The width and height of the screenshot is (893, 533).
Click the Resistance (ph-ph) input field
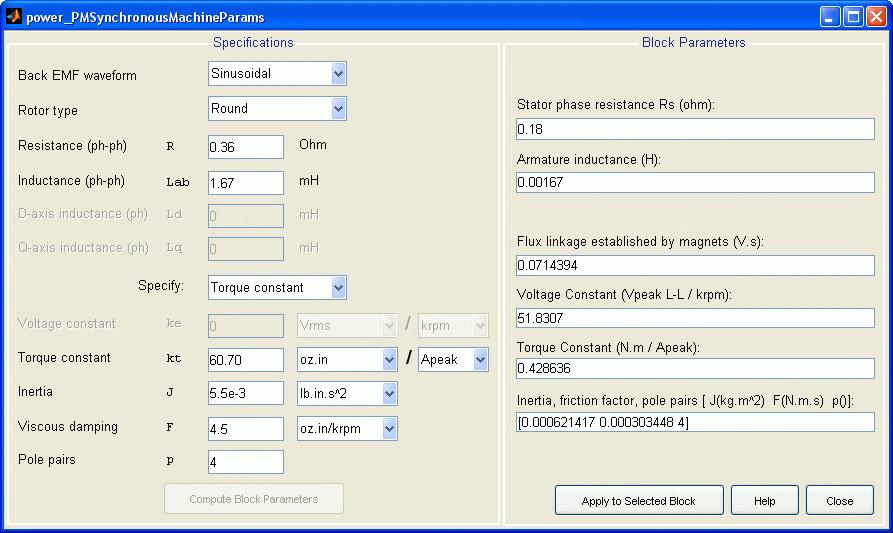point(246,147)
